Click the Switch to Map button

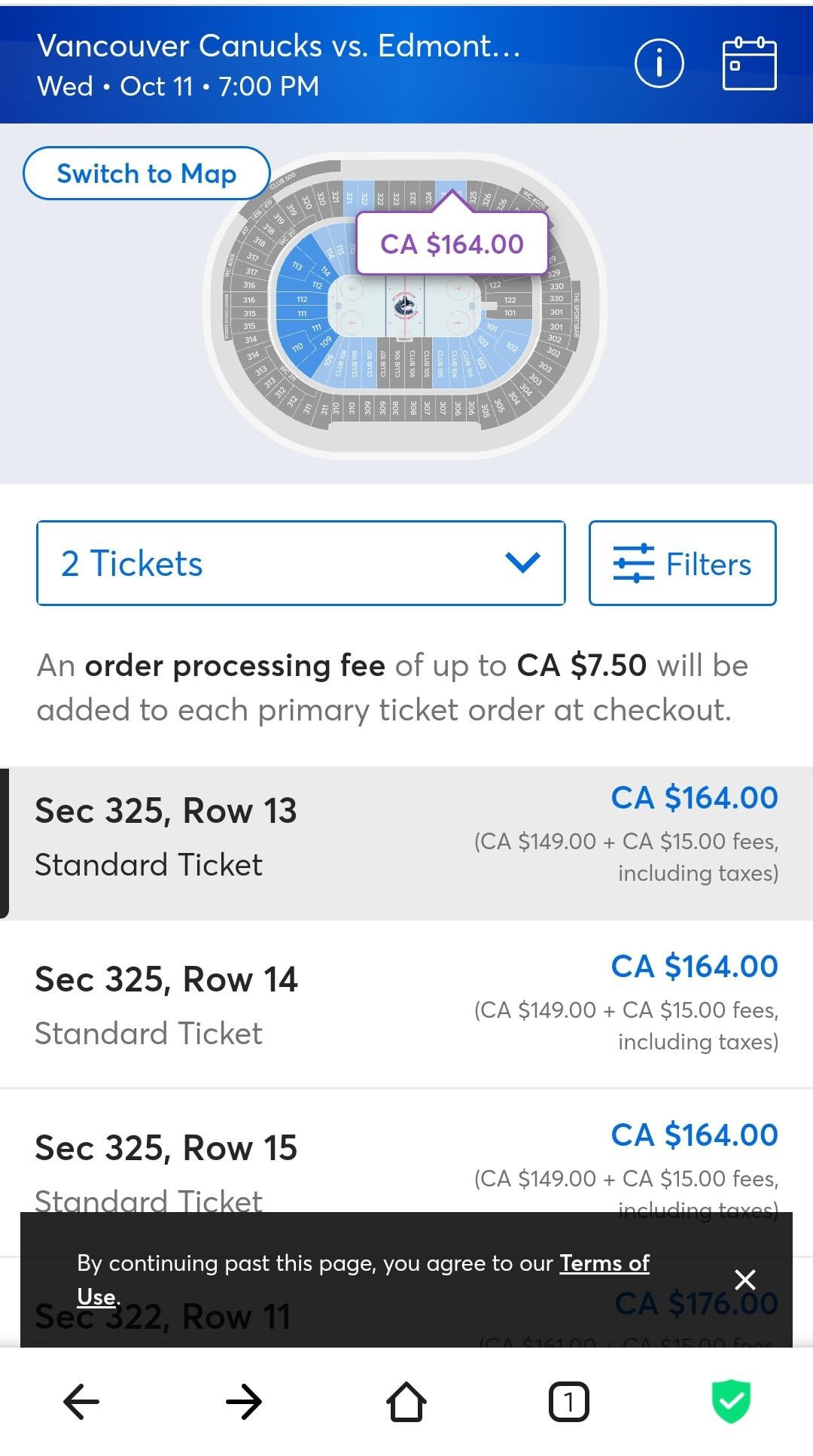coord(147,173)
